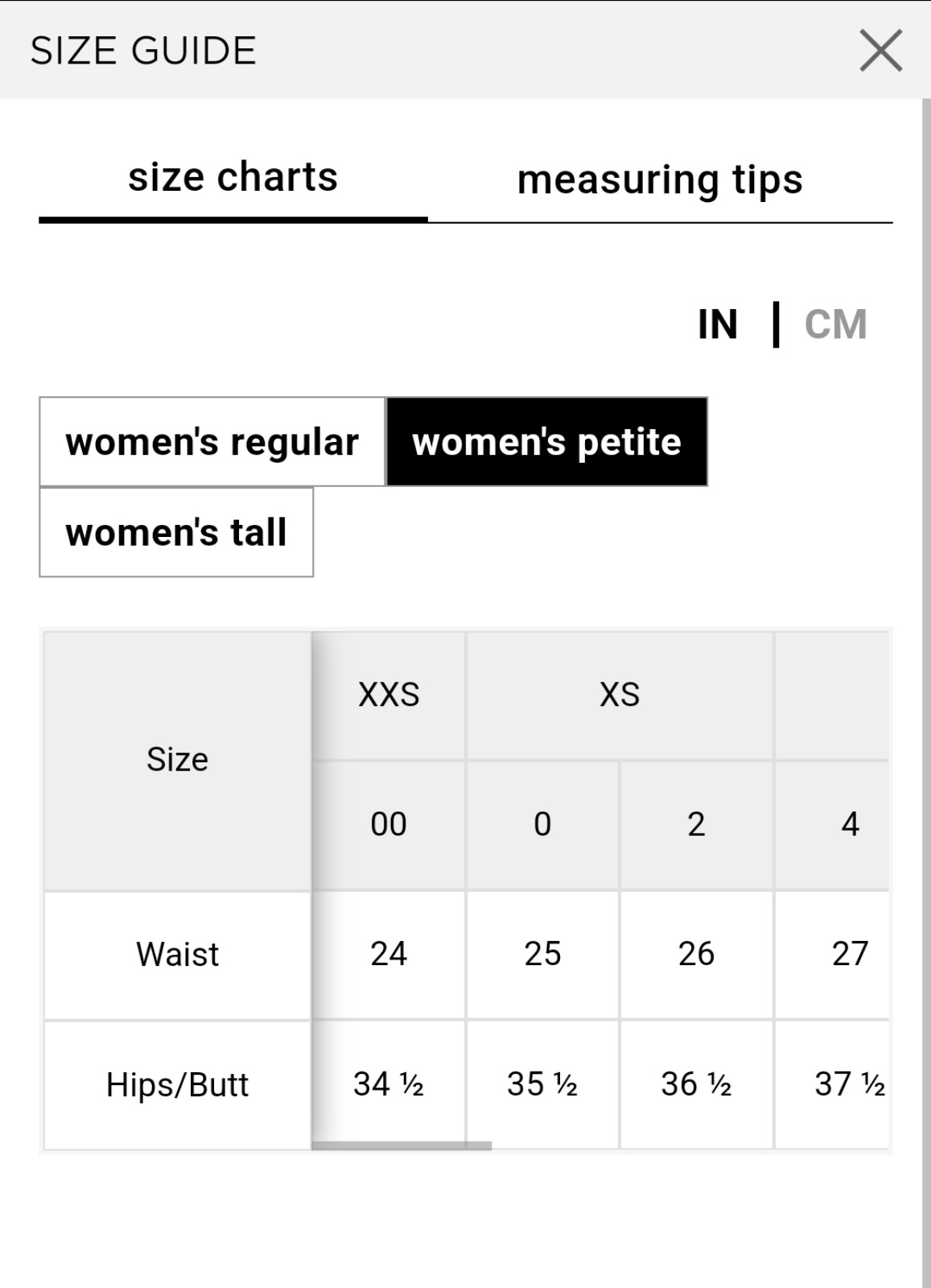Select IN as measurement unit
Image resolution: width=931 pixels, height=1288 pixels.
718,324
